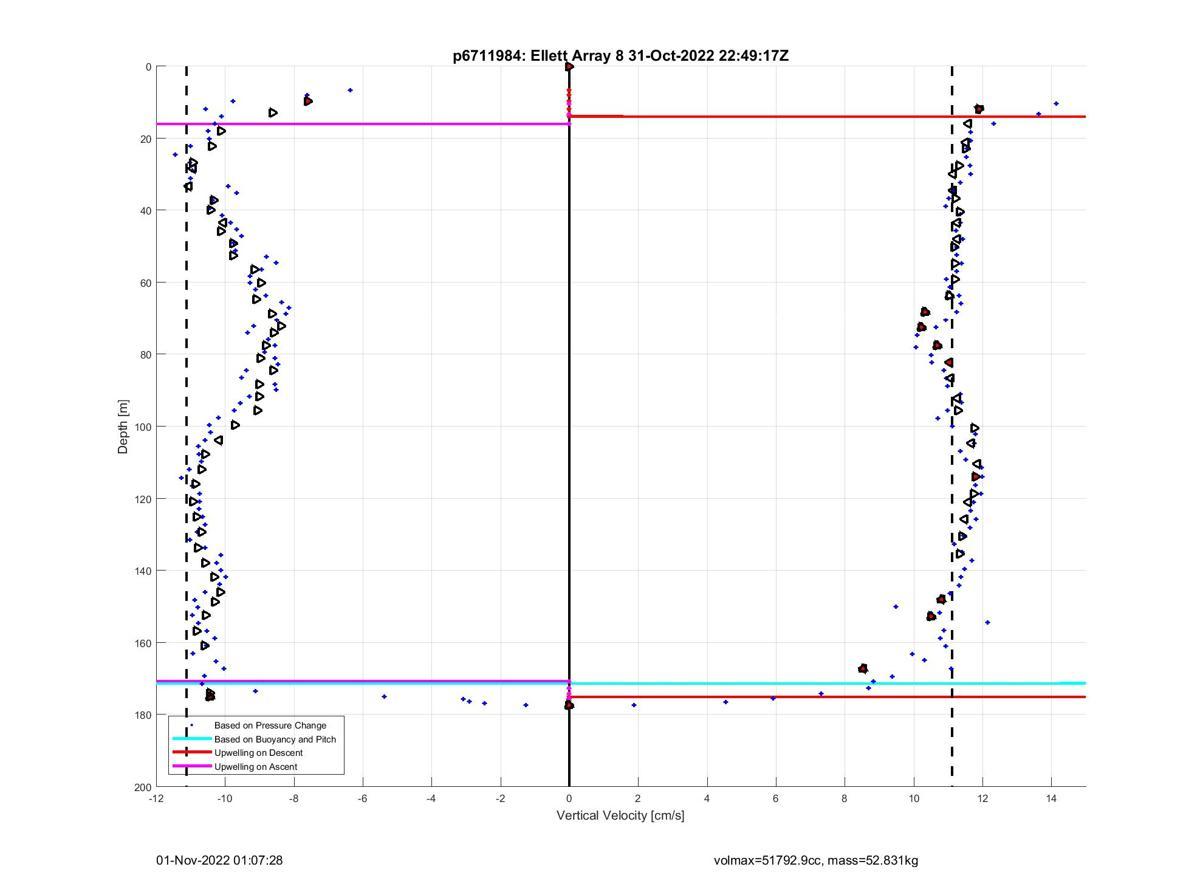Click x-axis tick label '6'
Screen dimensions: 1200x885
pyautogui.click(x=776, y=799)
